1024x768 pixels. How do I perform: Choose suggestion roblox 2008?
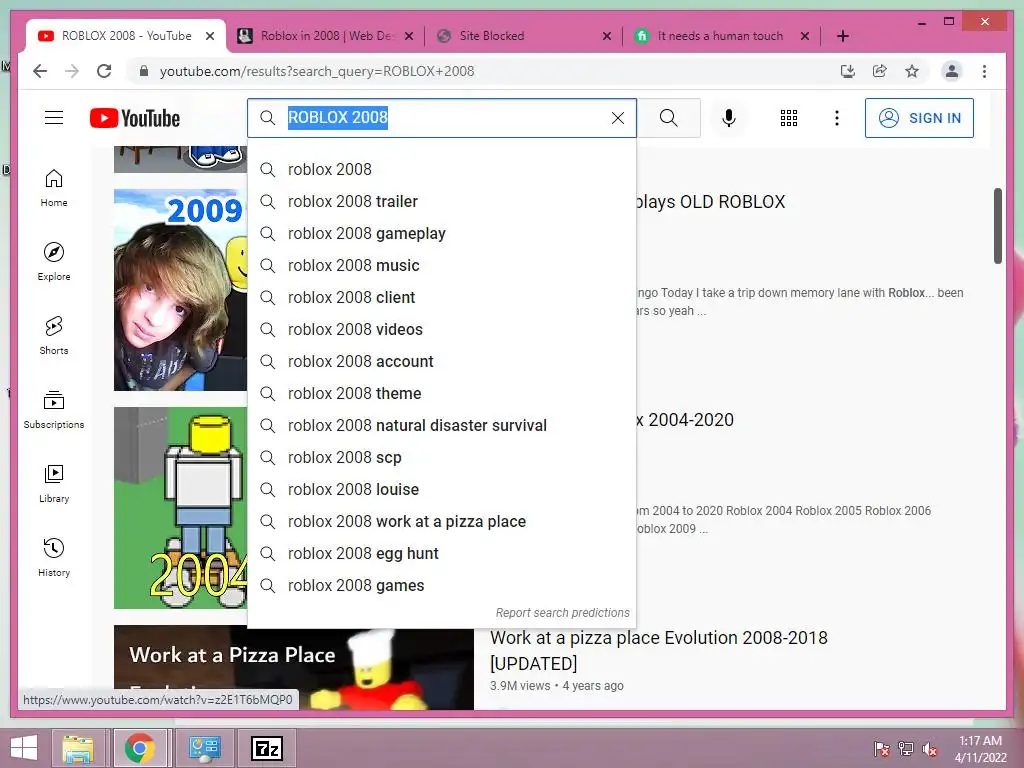pyautogui.click(x=442, y=169)
